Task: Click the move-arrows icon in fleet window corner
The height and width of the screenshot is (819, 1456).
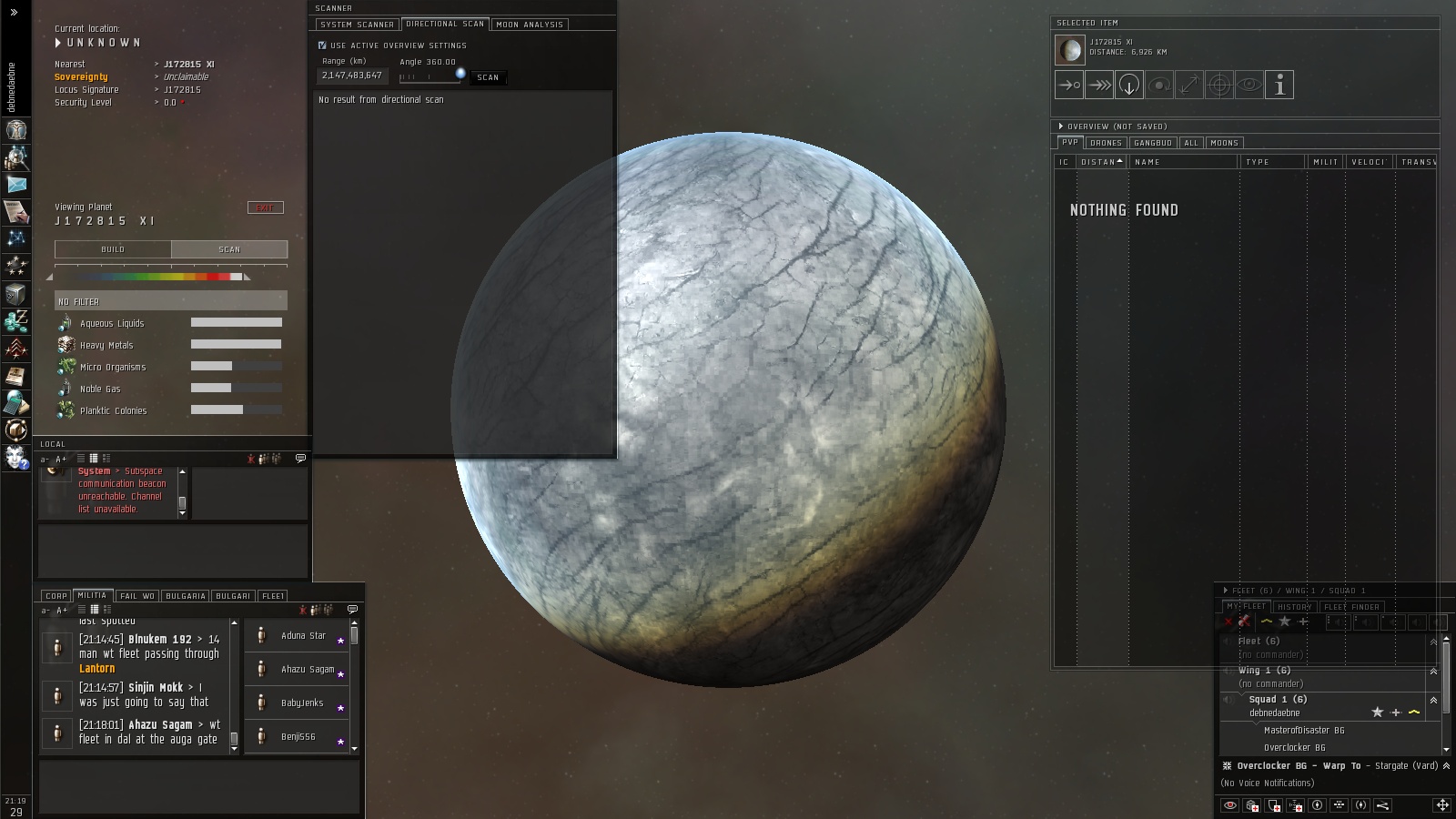Action: tap(1442, 805)
